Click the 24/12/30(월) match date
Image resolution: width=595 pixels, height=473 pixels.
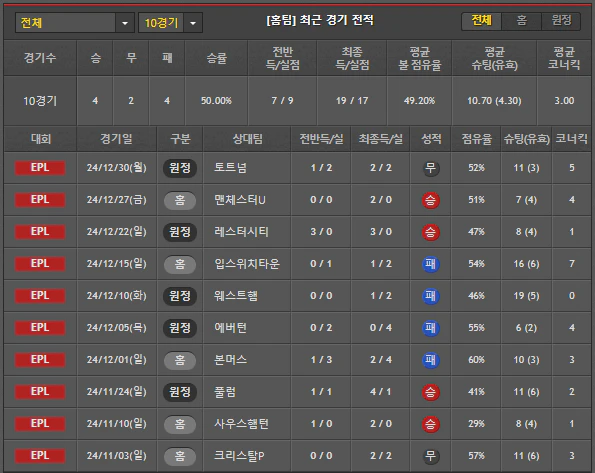(116, 168)
